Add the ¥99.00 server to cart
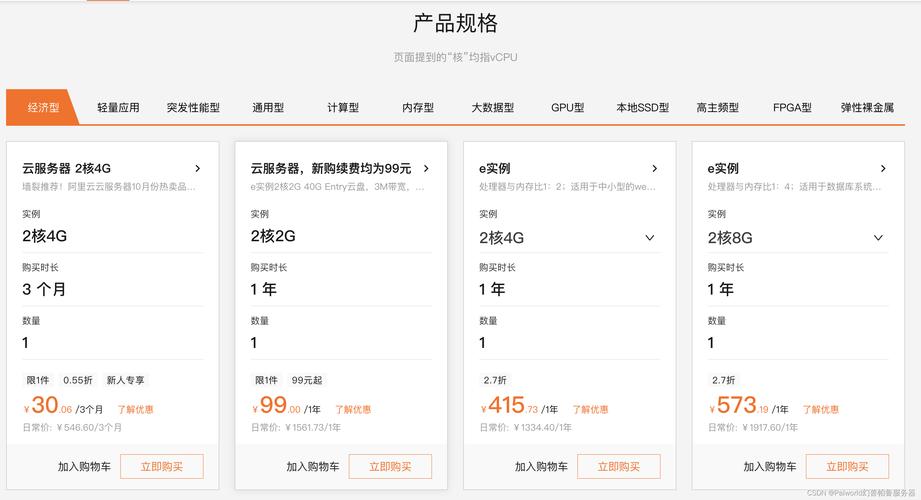The width and height of the screenshot is (921, 500). [x=312, y=467]
